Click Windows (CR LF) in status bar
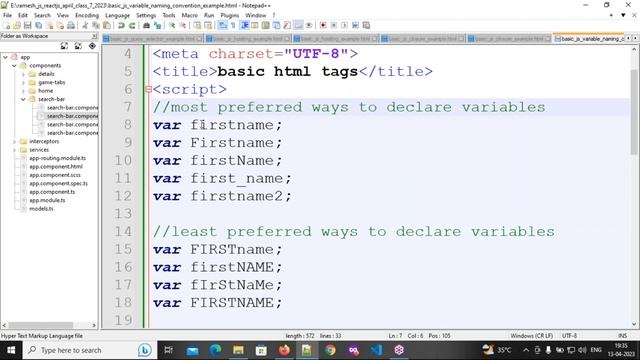 (x=531, y=336)
